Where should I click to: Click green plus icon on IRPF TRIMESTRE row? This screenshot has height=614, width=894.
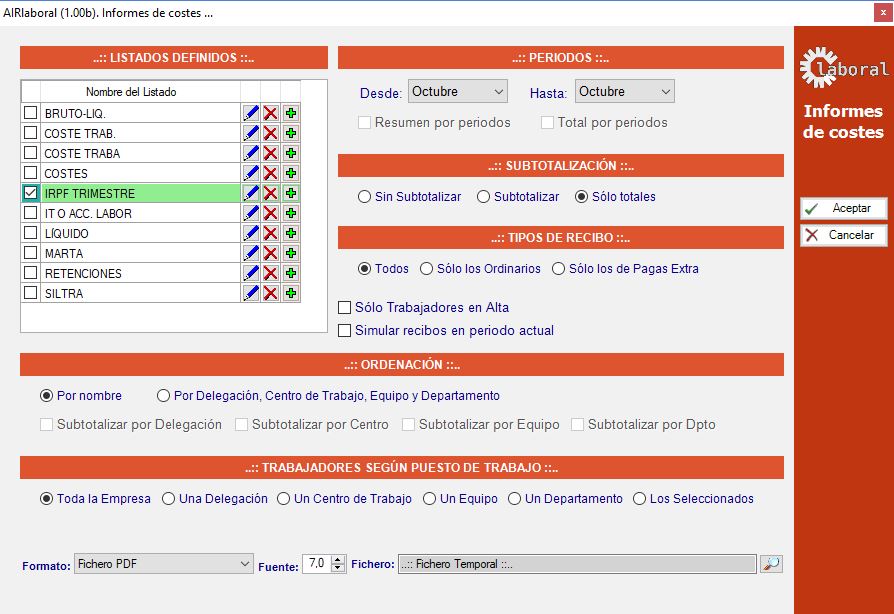click(x=290, y=194)
